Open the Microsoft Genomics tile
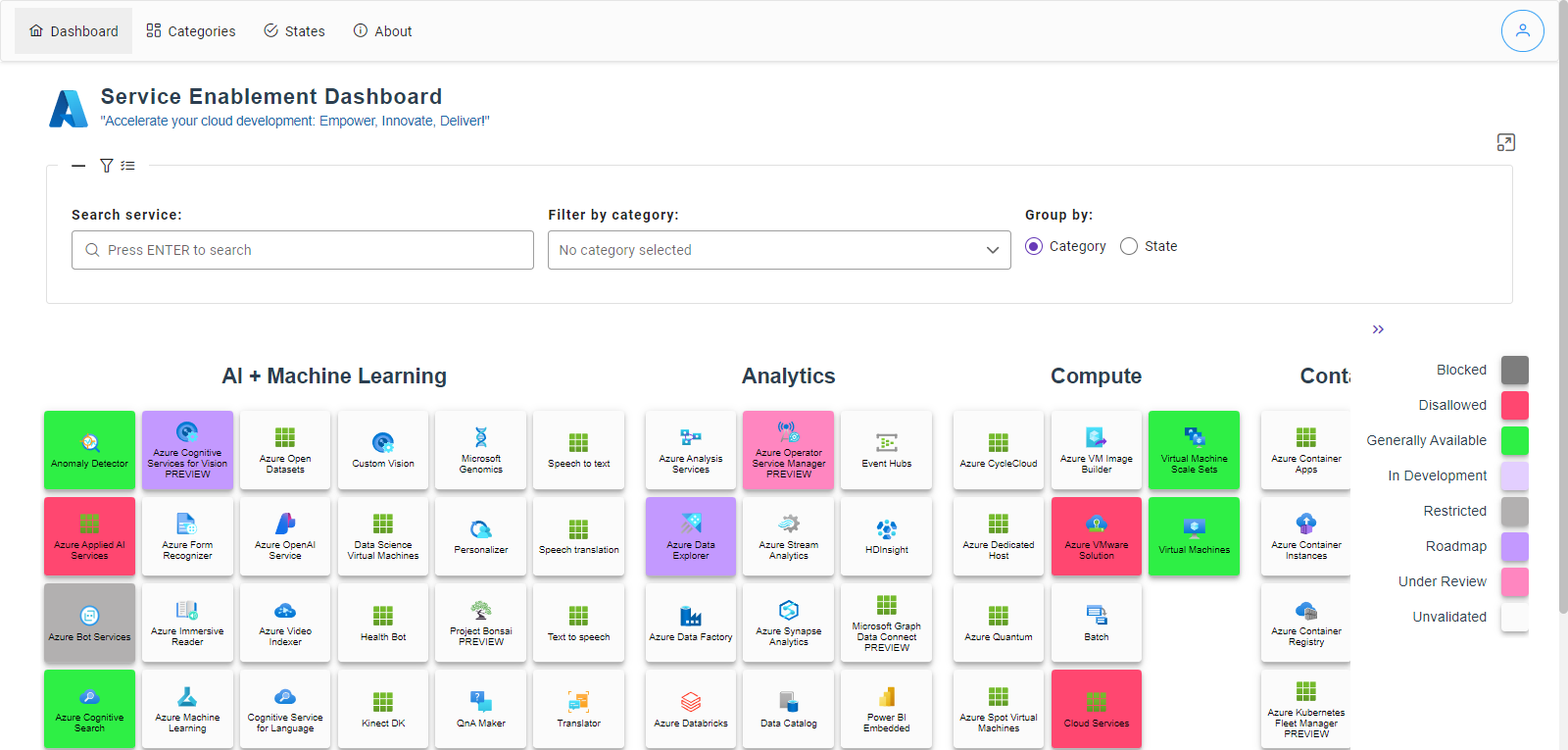The height and width of the screenshot is (750, 1568). click(x=481, y=450)
